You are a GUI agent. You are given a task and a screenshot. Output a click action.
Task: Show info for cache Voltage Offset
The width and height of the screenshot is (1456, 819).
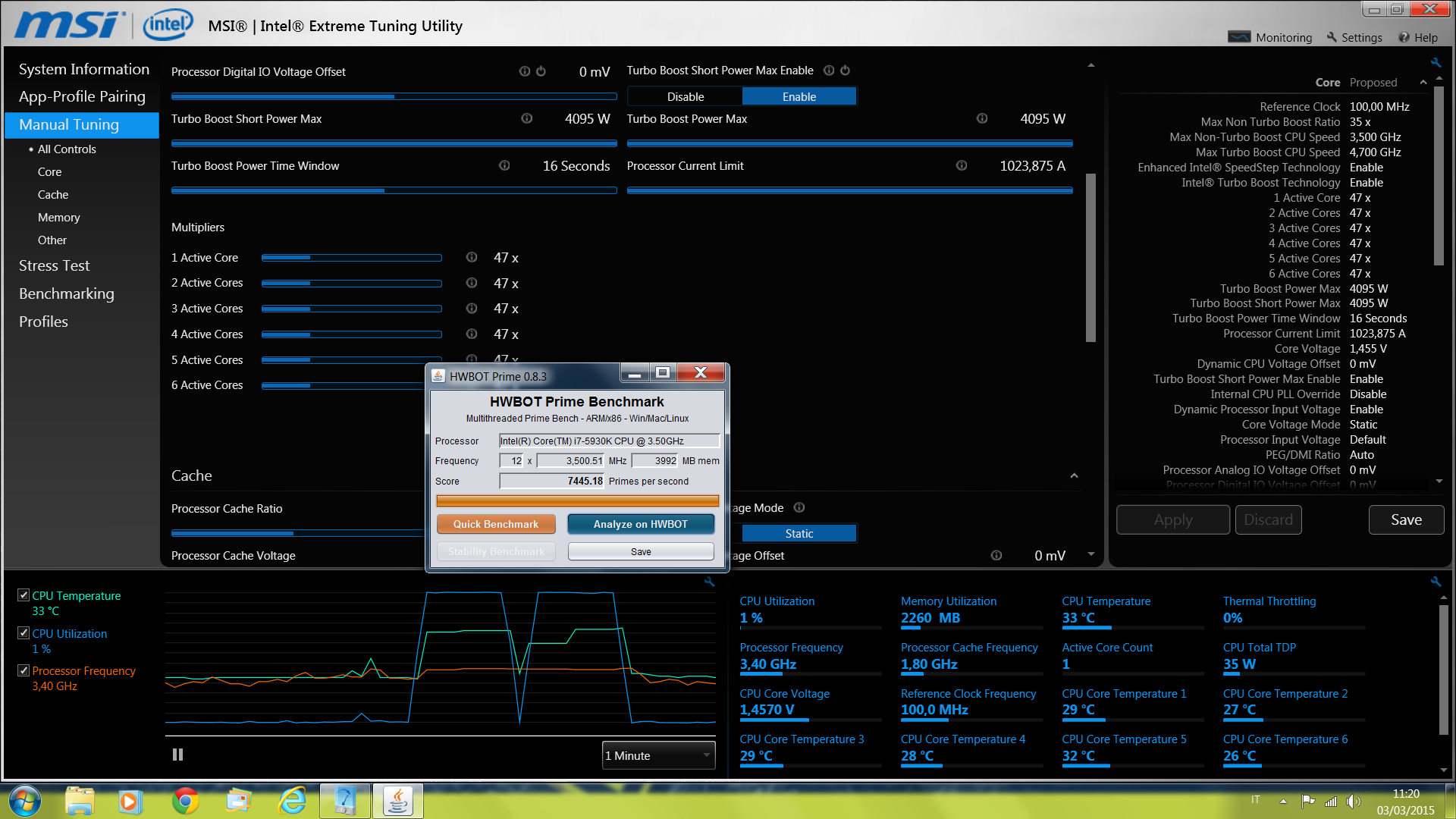pos(996,555)
